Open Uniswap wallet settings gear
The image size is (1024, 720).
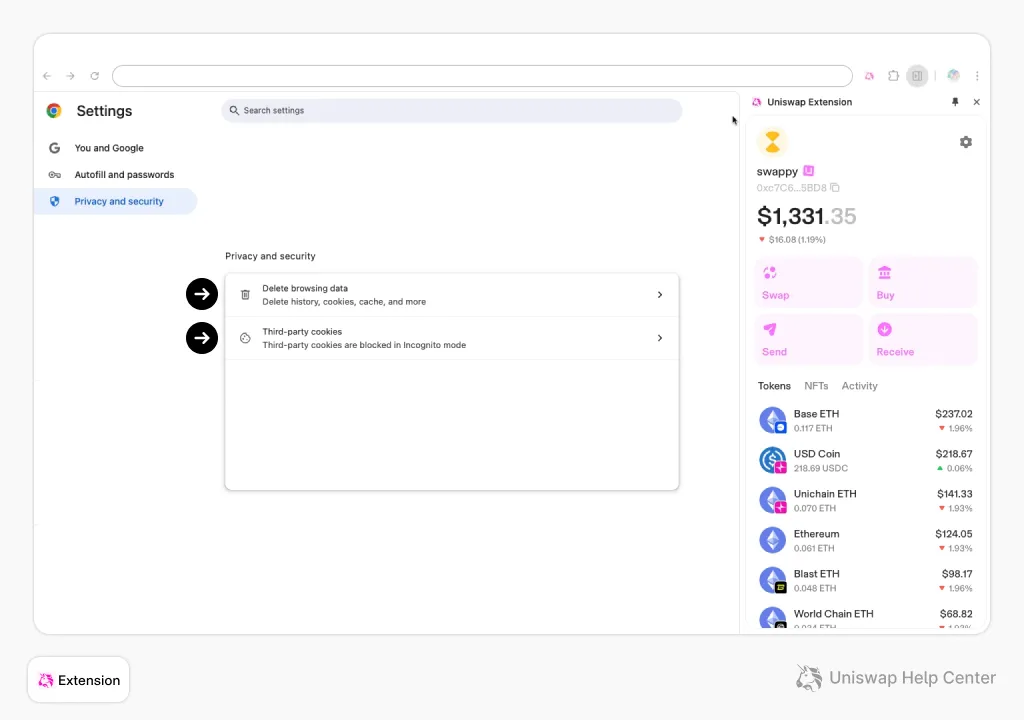pyautogui.click(x=965, y=142)
